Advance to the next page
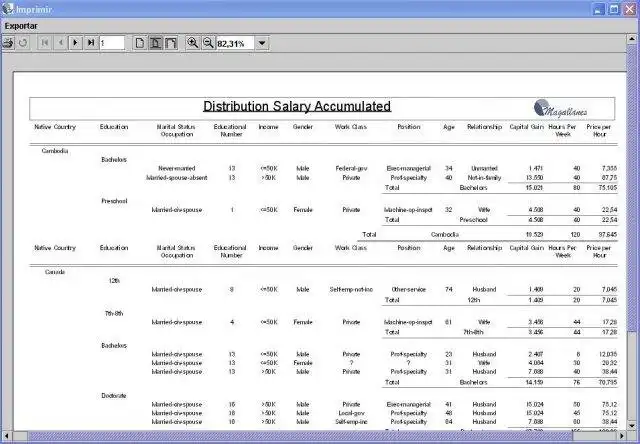This screenshot has height=444, width=640. 76,43
